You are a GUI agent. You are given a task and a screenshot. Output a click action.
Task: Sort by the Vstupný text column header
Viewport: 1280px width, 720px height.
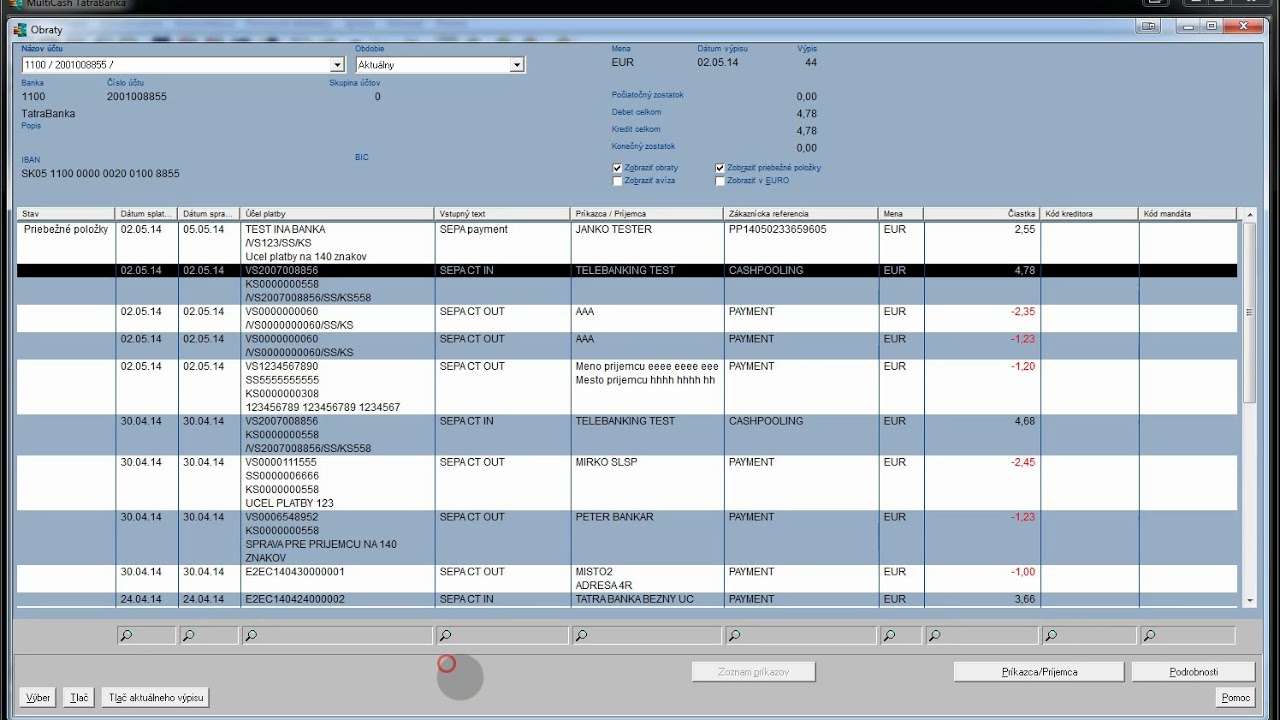[503, 214]
